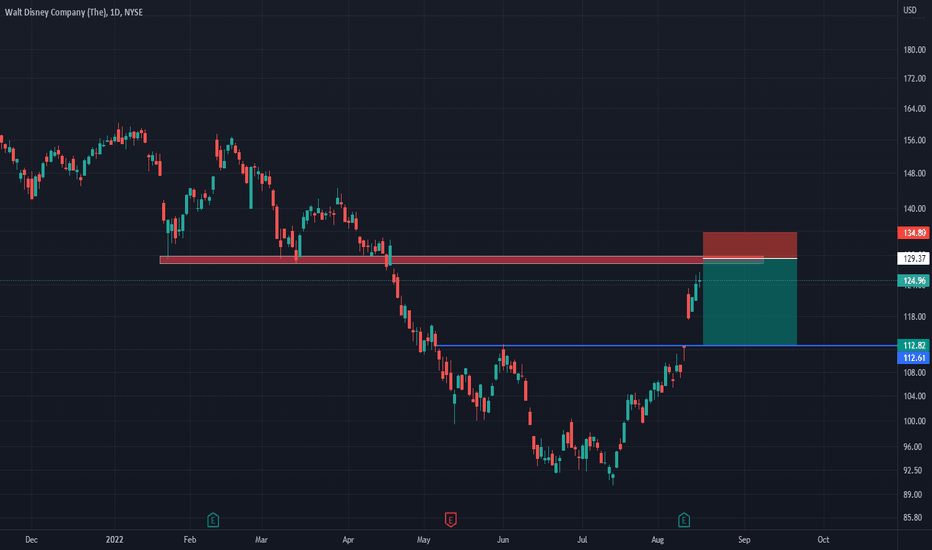Click the 85.80 price axis value
This screenshot has height=550, width=932.
point(912,518)
